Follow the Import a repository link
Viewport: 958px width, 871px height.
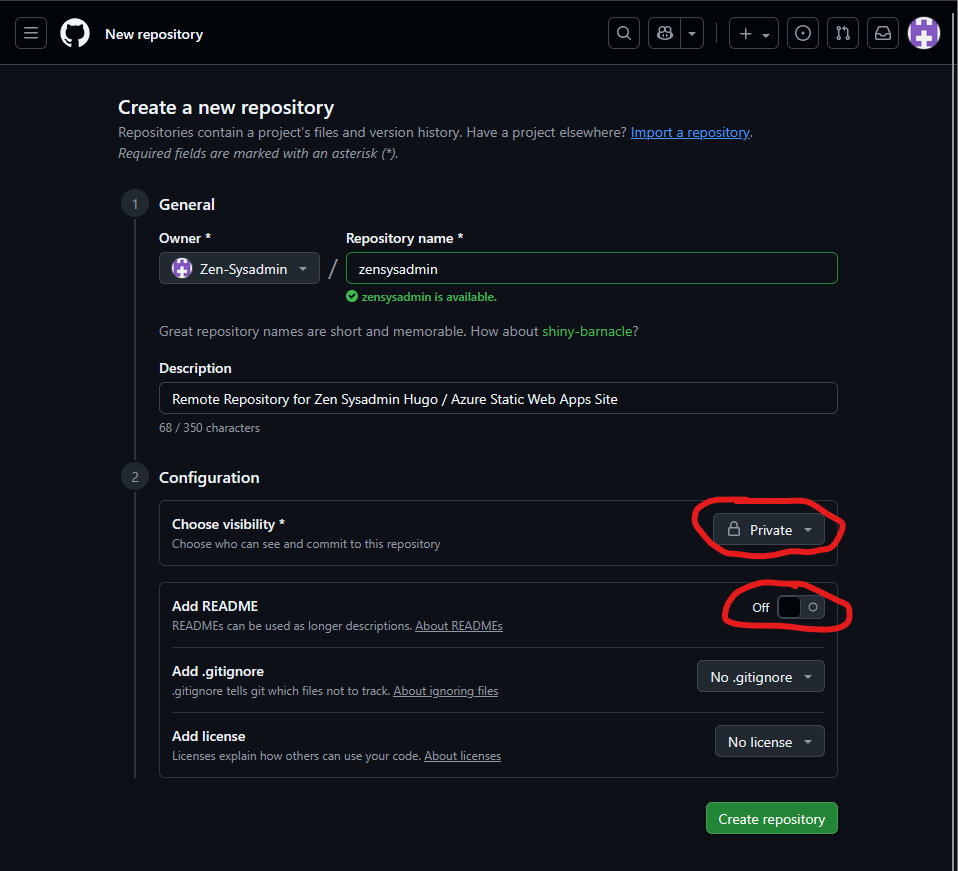(689, 132)
